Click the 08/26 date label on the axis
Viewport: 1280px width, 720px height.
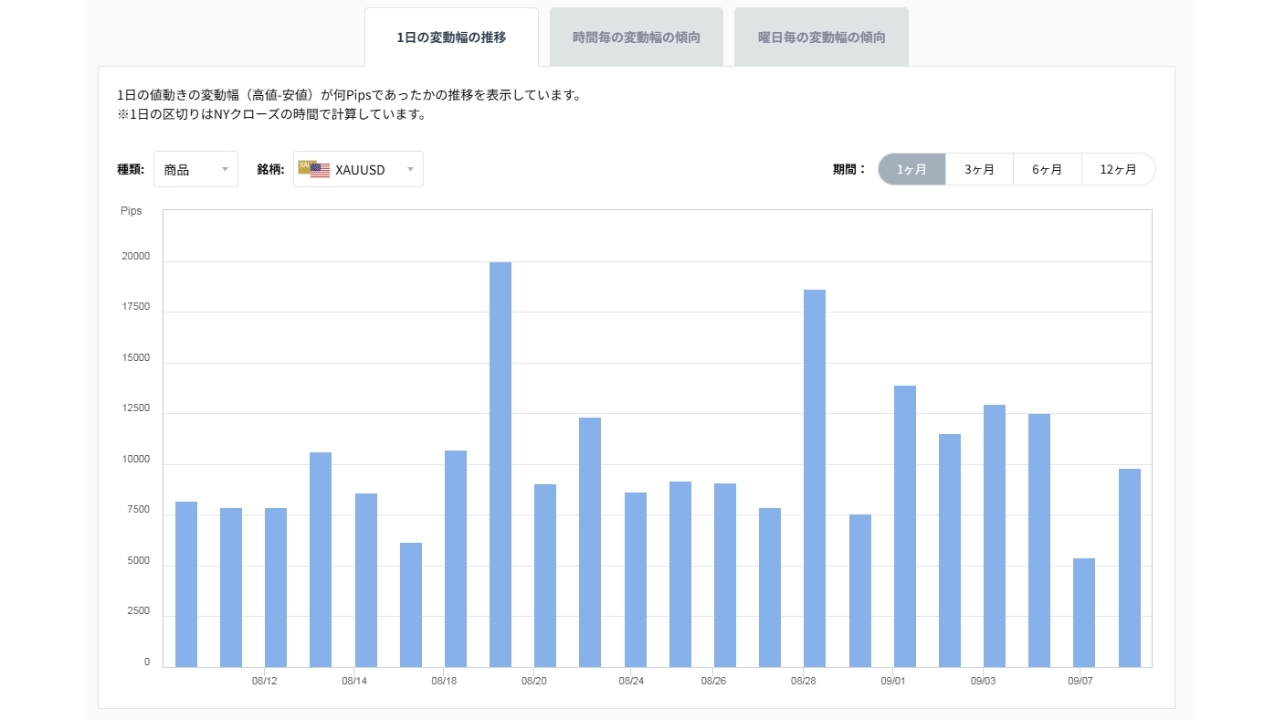click(x=713, y=681)
